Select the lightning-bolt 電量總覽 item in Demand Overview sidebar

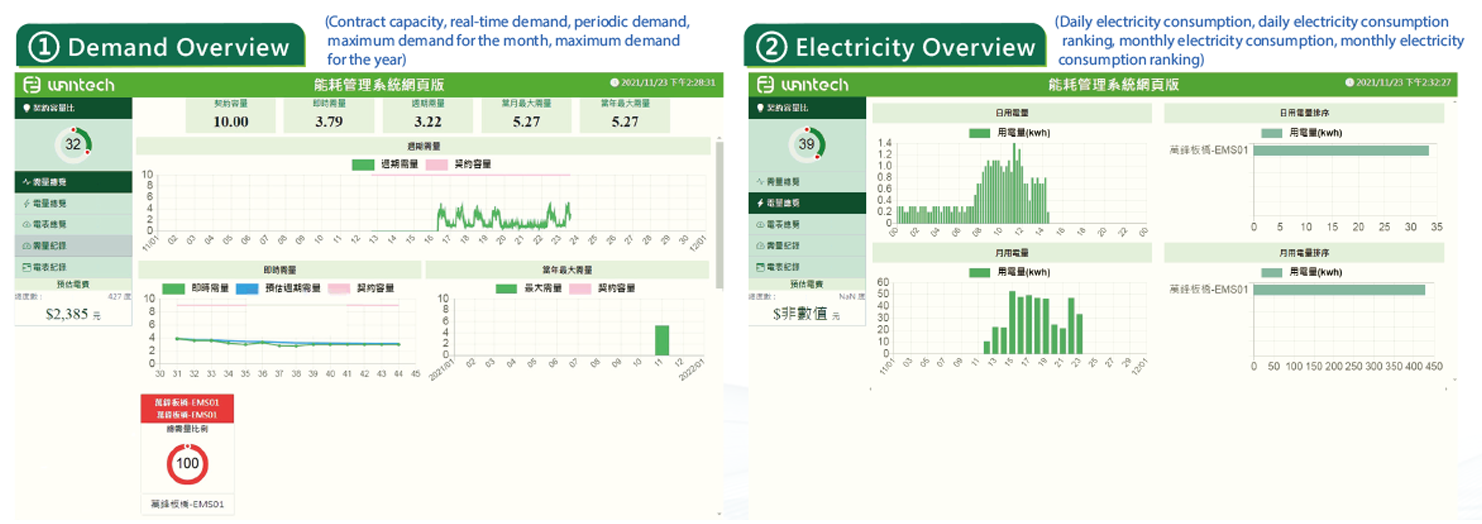[73, 203]
